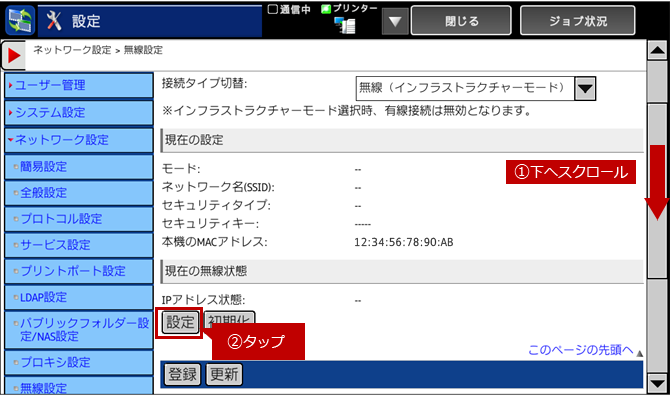
Task: Open プロキシ設定 submenu item
Action: (79, 362)
